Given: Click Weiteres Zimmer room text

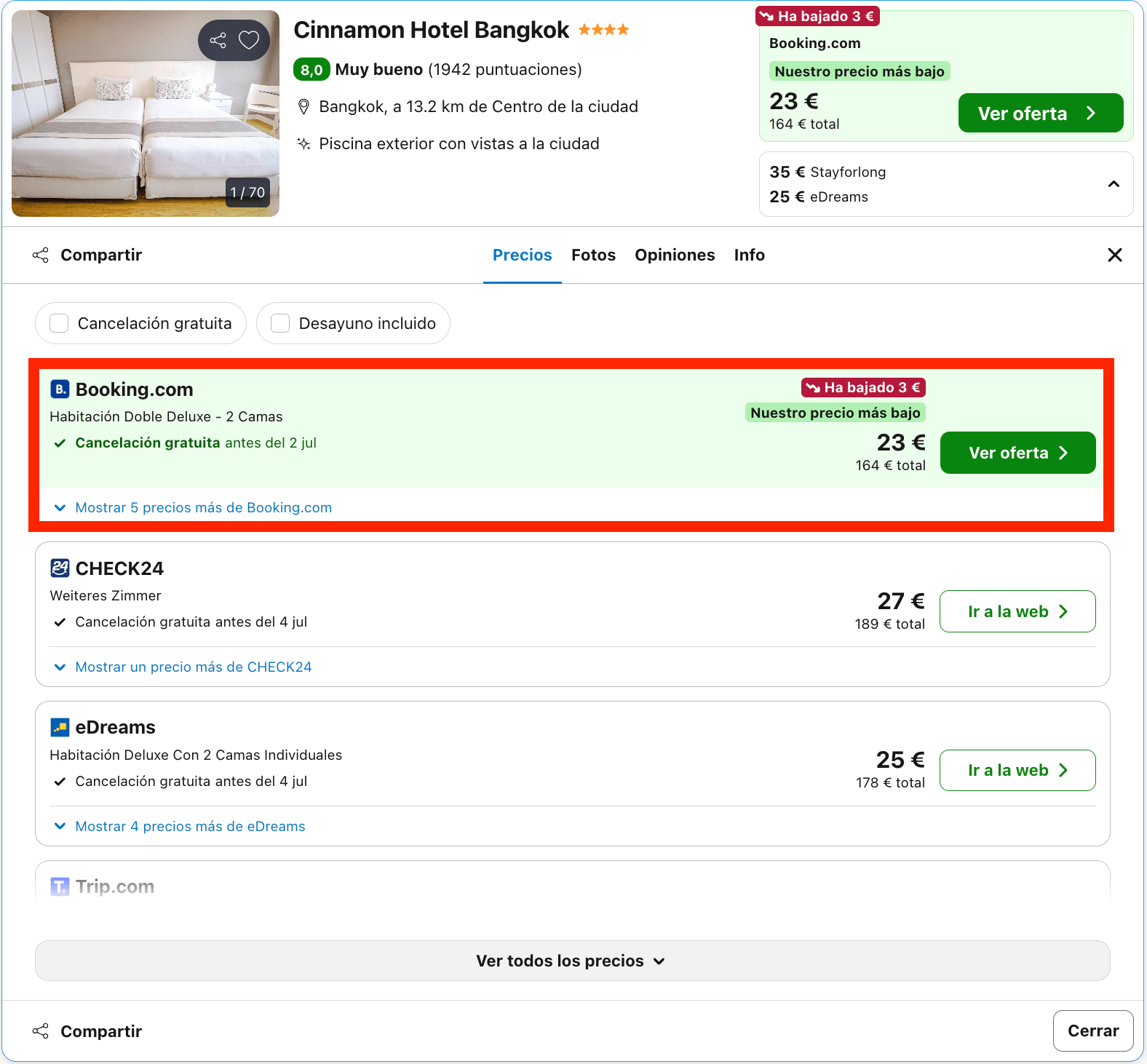Looking at the screenshot, I should pos(106,596).
